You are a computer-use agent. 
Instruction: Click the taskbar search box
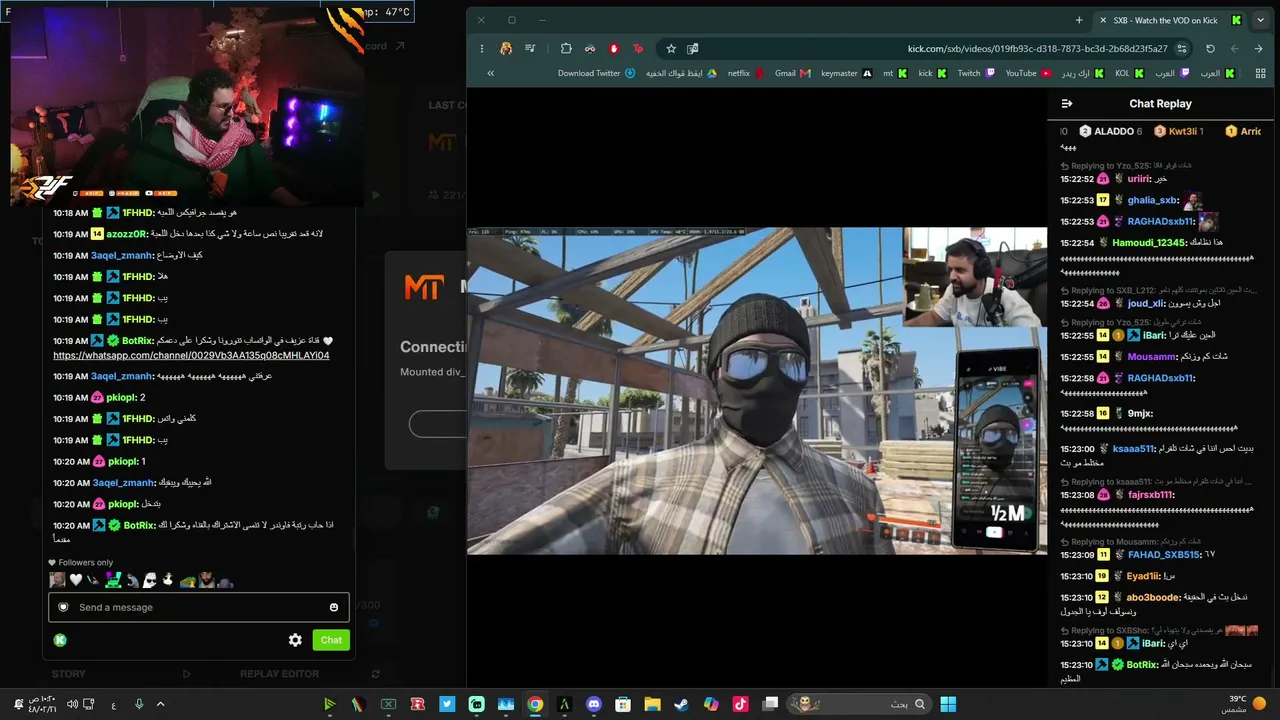(x=858, y=704)
